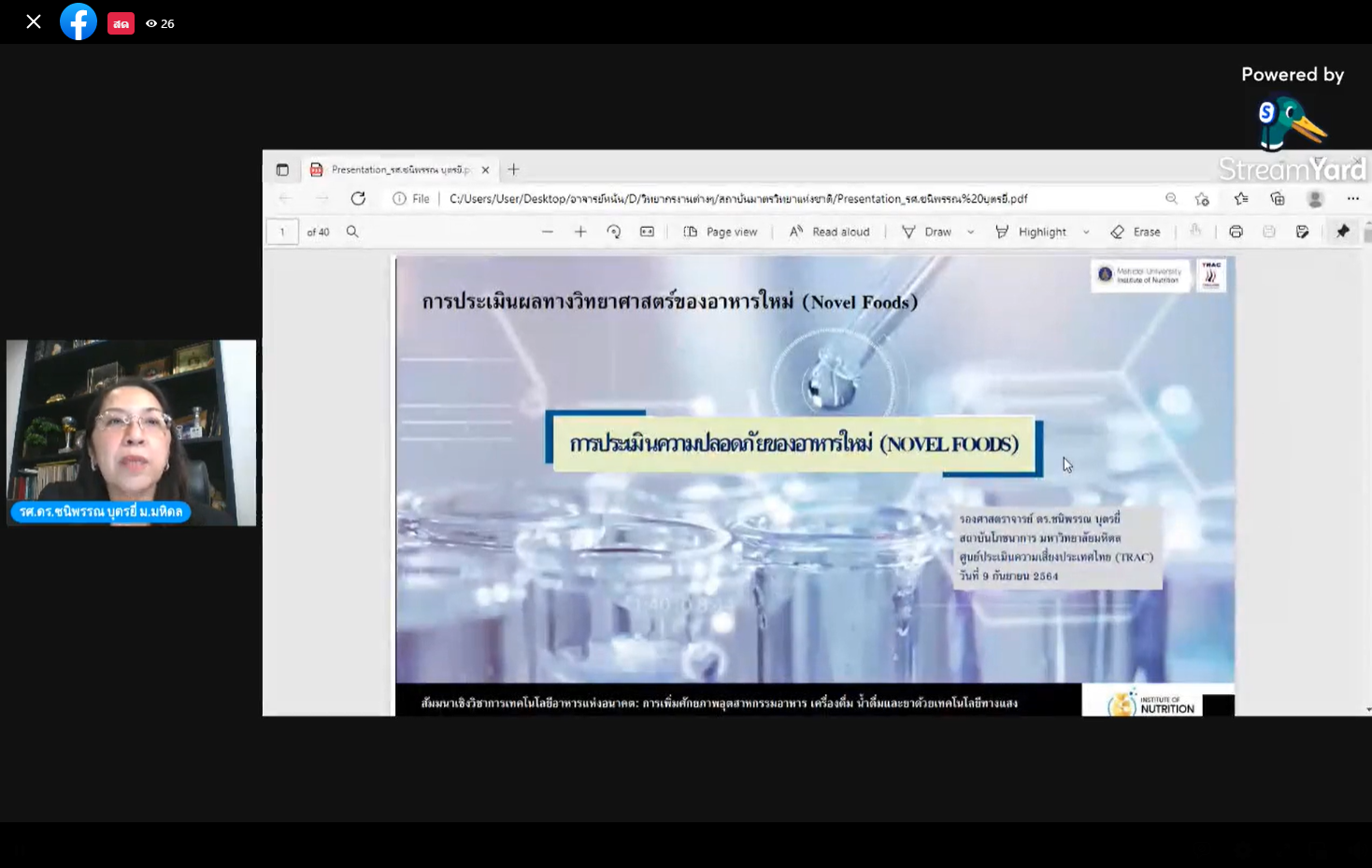Toggle the pin toolbar button
The width and height of the screenshot is (1372, 868).
pos(1343,232)
